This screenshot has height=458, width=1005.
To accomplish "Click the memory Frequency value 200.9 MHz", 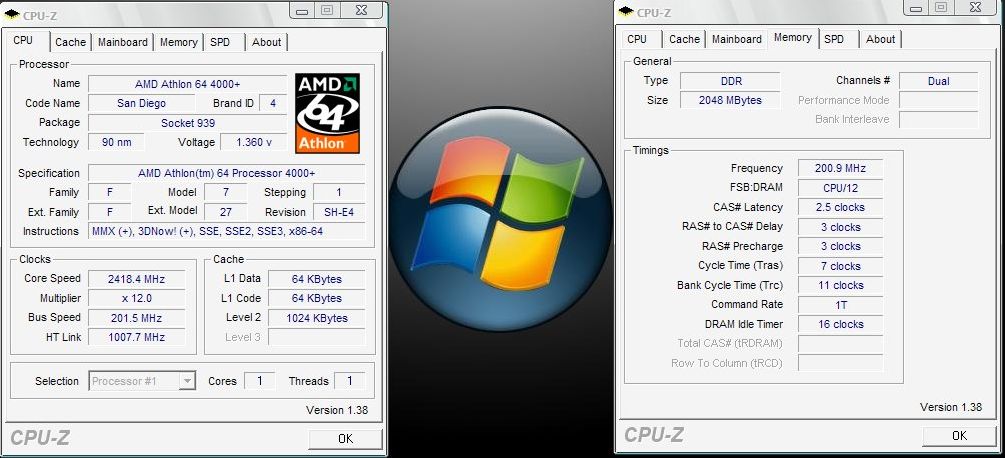I will (840, 168).
